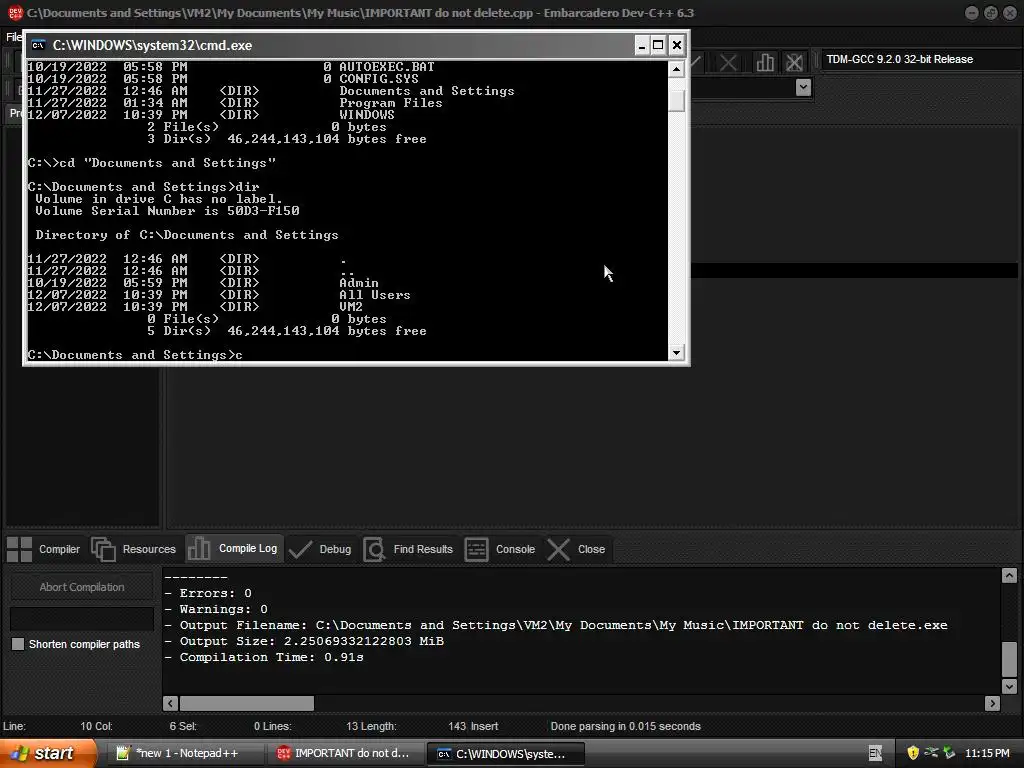
Task: Click the 'All Users' directory entry in cmd
Action: coord(375,295)
